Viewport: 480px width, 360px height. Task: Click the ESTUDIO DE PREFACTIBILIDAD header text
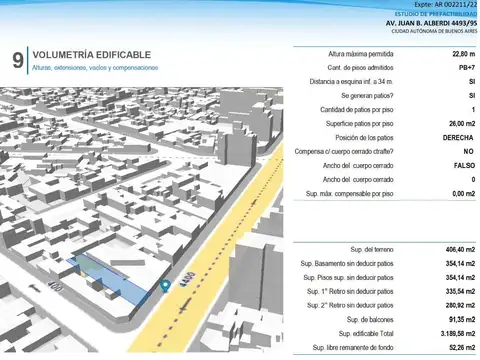(x=436, y=14)
